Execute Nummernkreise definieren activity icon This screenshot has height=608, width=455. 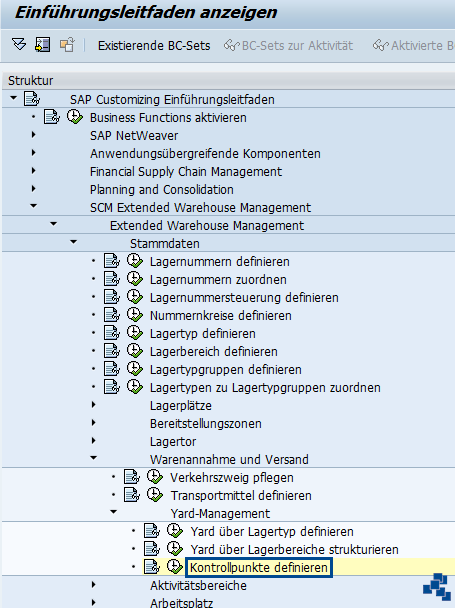pyautogui.click(x=135, y=315)
